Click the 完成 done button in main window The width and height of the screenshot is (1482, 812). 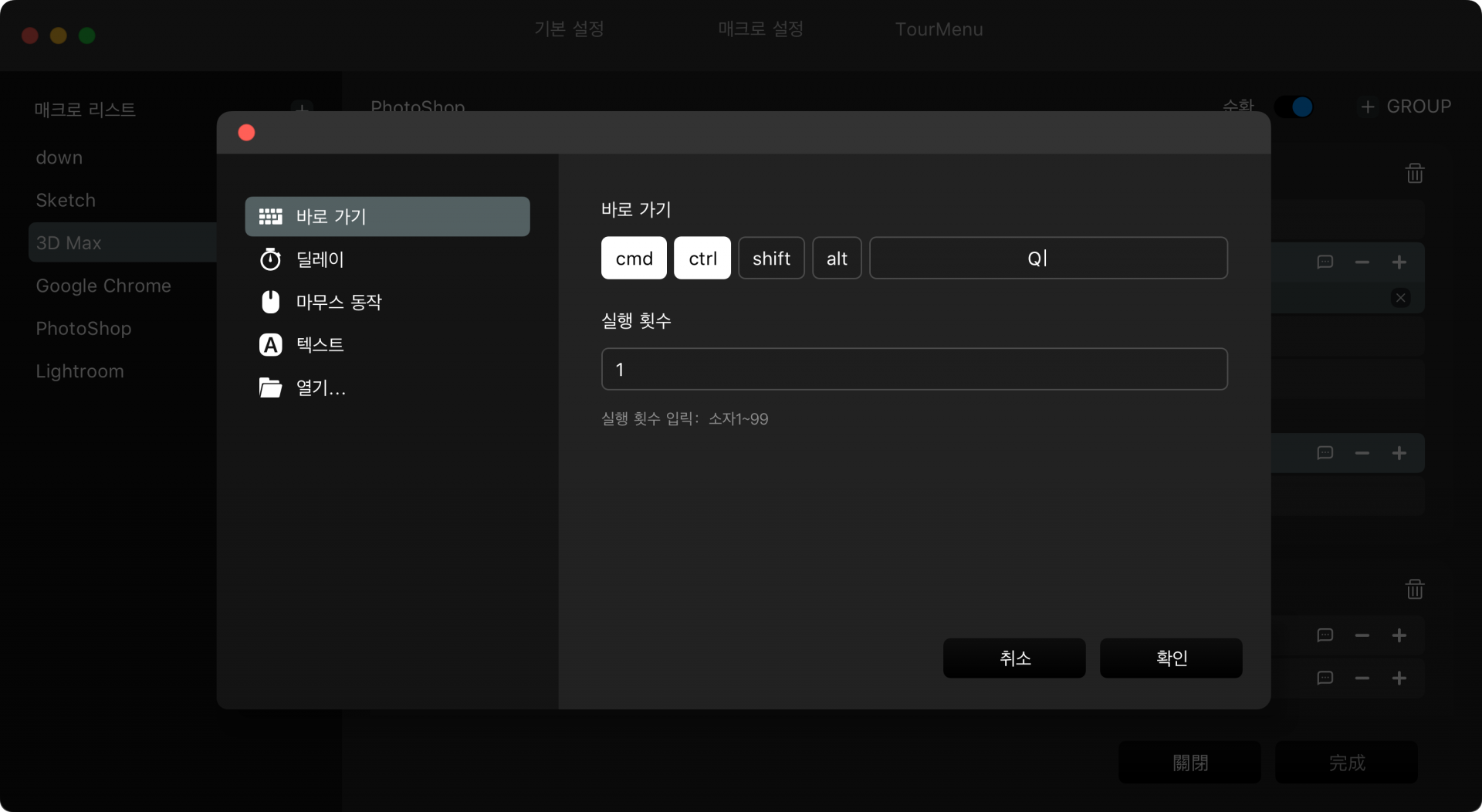(x=1346, y=763)
